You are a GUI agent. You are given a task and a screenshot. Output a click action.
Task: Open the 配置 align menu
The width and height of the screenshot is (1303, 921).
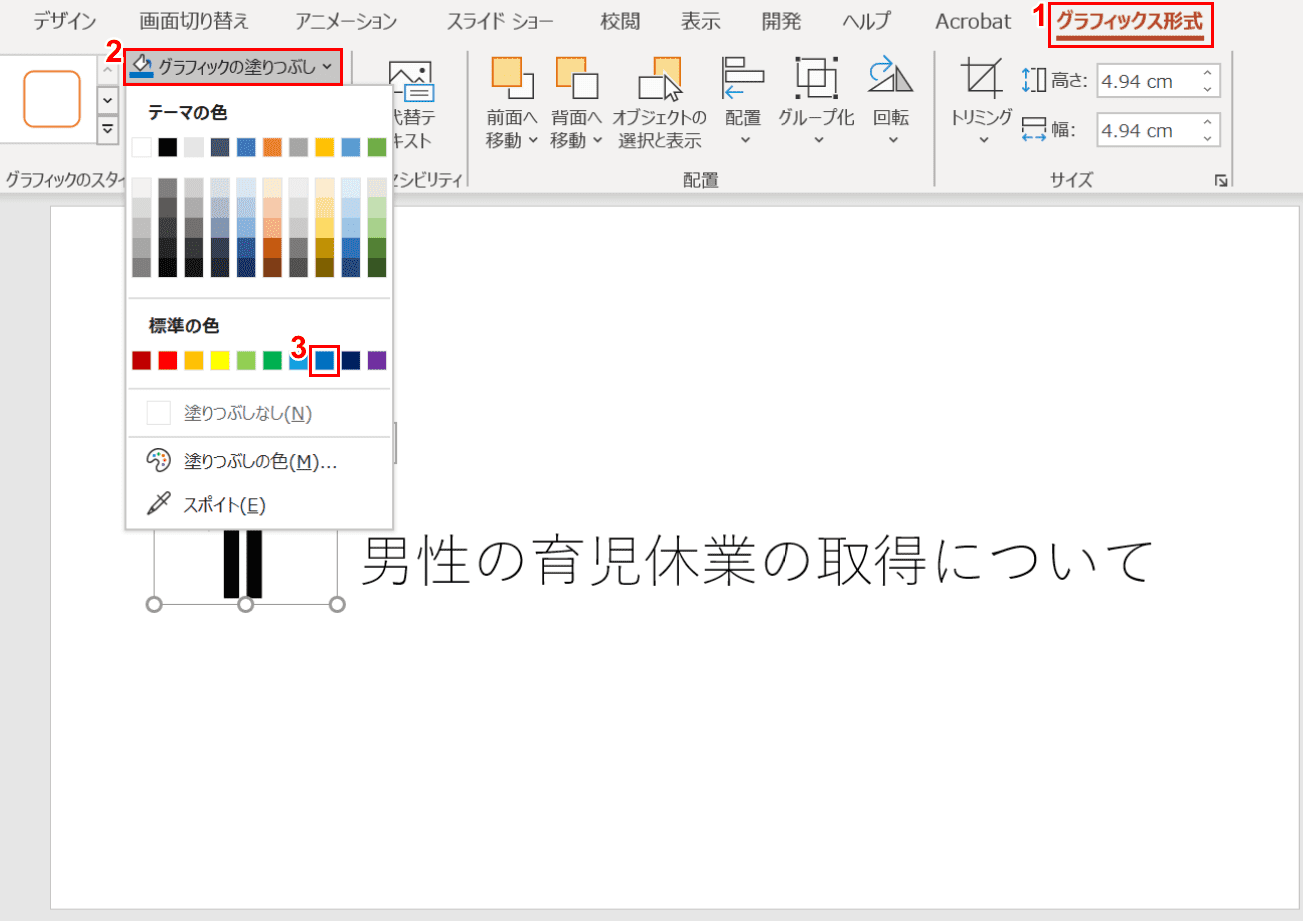[743, 103]
